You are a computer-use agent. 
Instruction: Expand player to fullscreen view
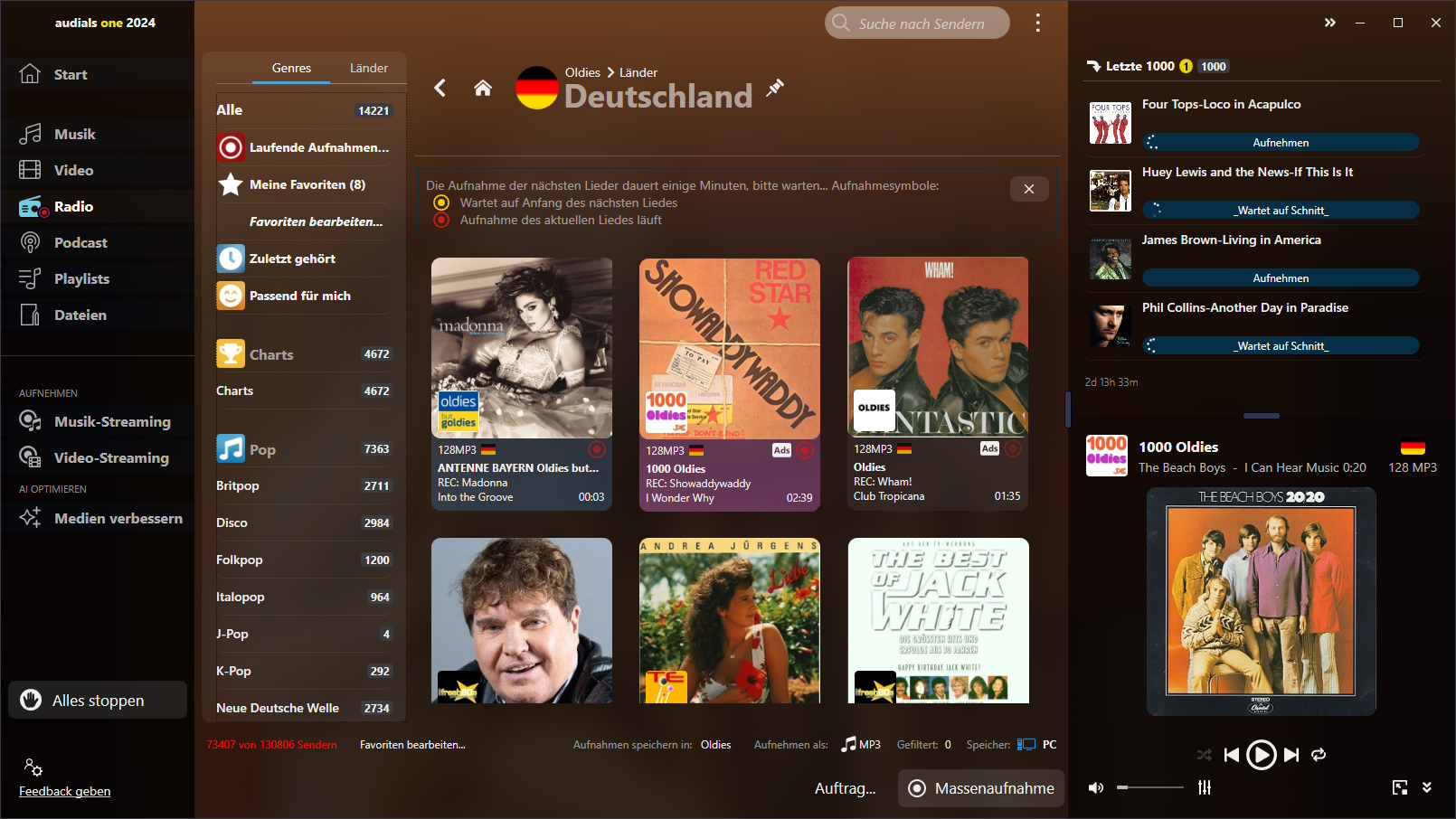[x=1400, y=787]
